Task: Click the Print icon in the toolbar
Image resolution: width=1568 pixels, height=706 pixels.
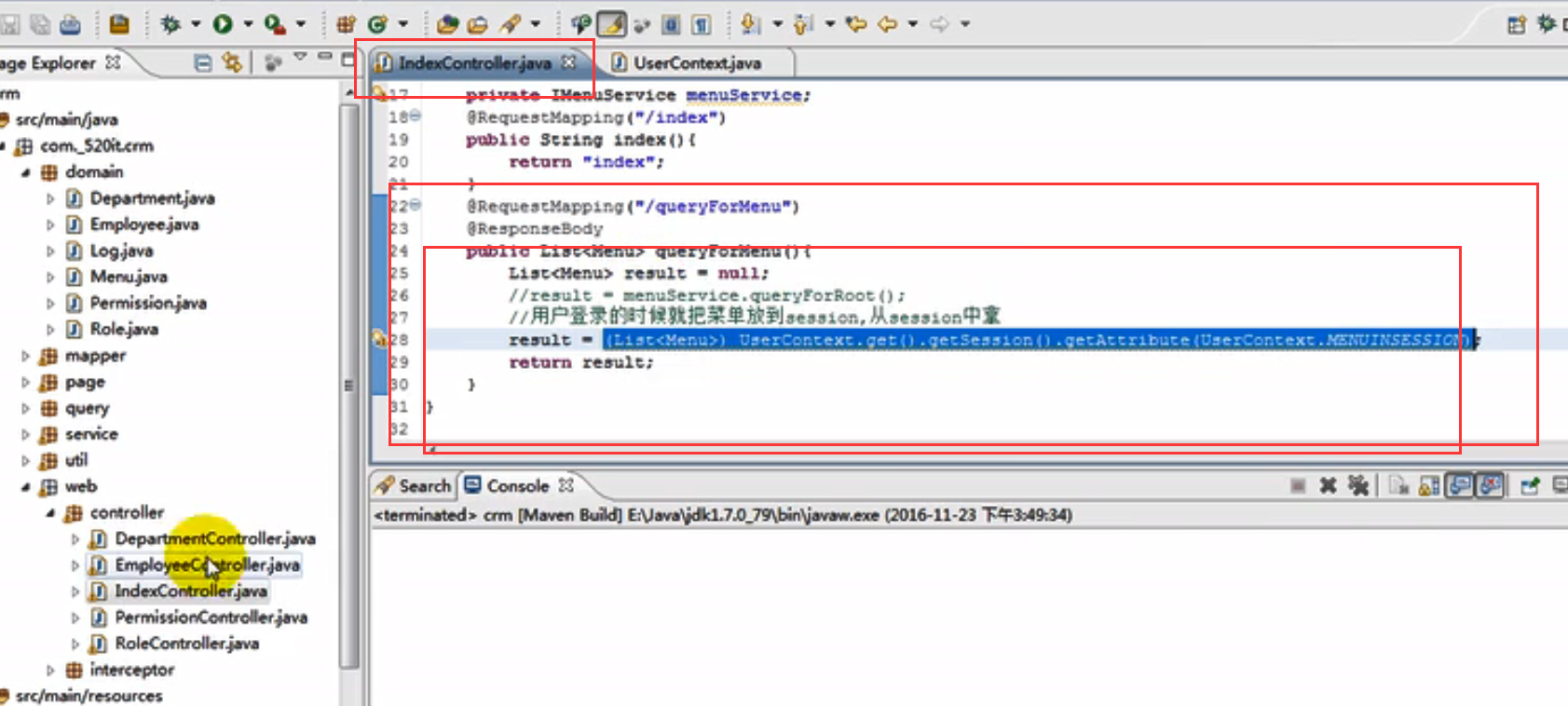Action: tap(71, 25)
